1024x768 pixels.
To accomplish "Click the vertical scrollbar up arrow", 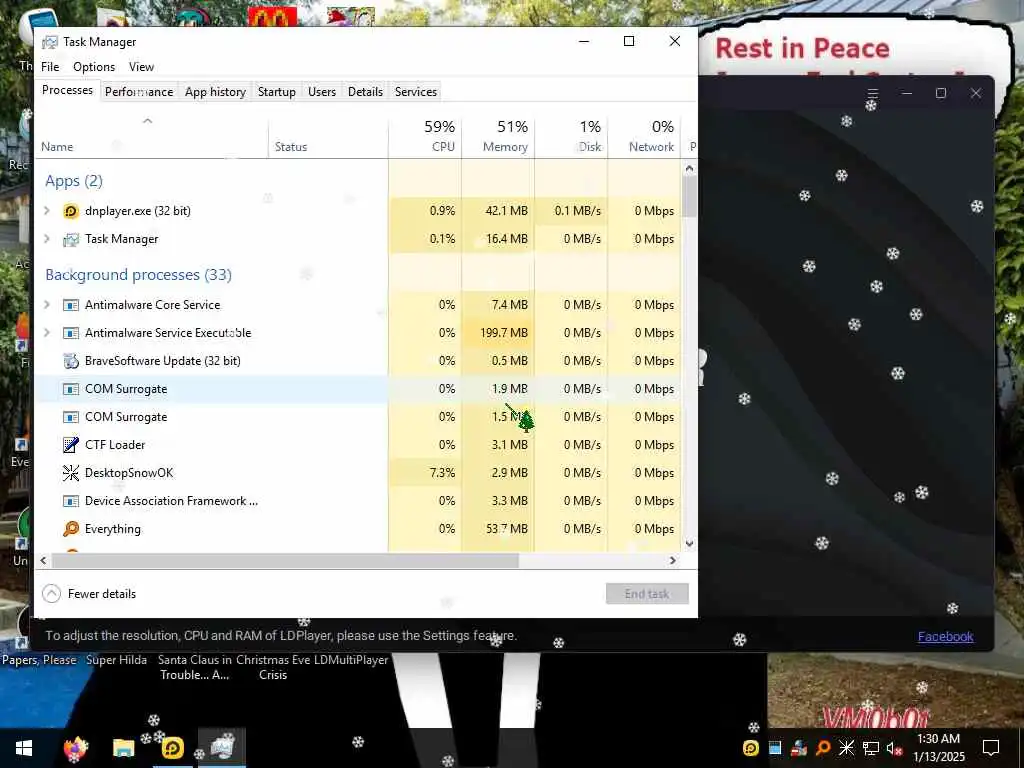I will (689, 168).
